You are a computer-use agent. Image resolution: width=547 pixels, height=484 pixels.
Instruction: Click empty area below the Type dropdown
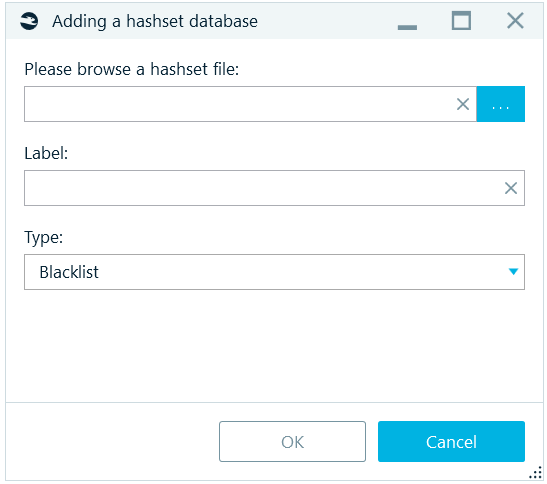[x=274, y=345]
